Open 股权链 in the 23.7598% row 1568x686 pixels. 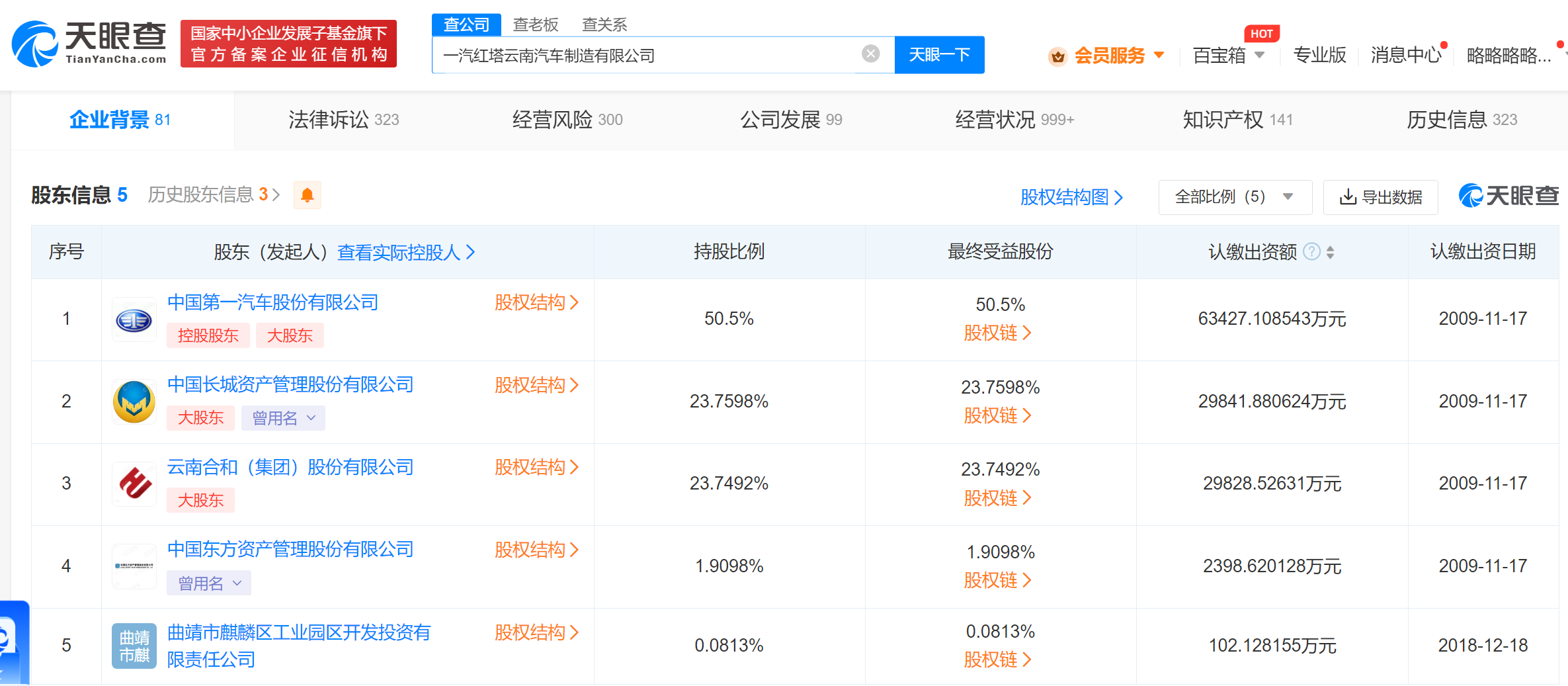[x=997, y=415]
